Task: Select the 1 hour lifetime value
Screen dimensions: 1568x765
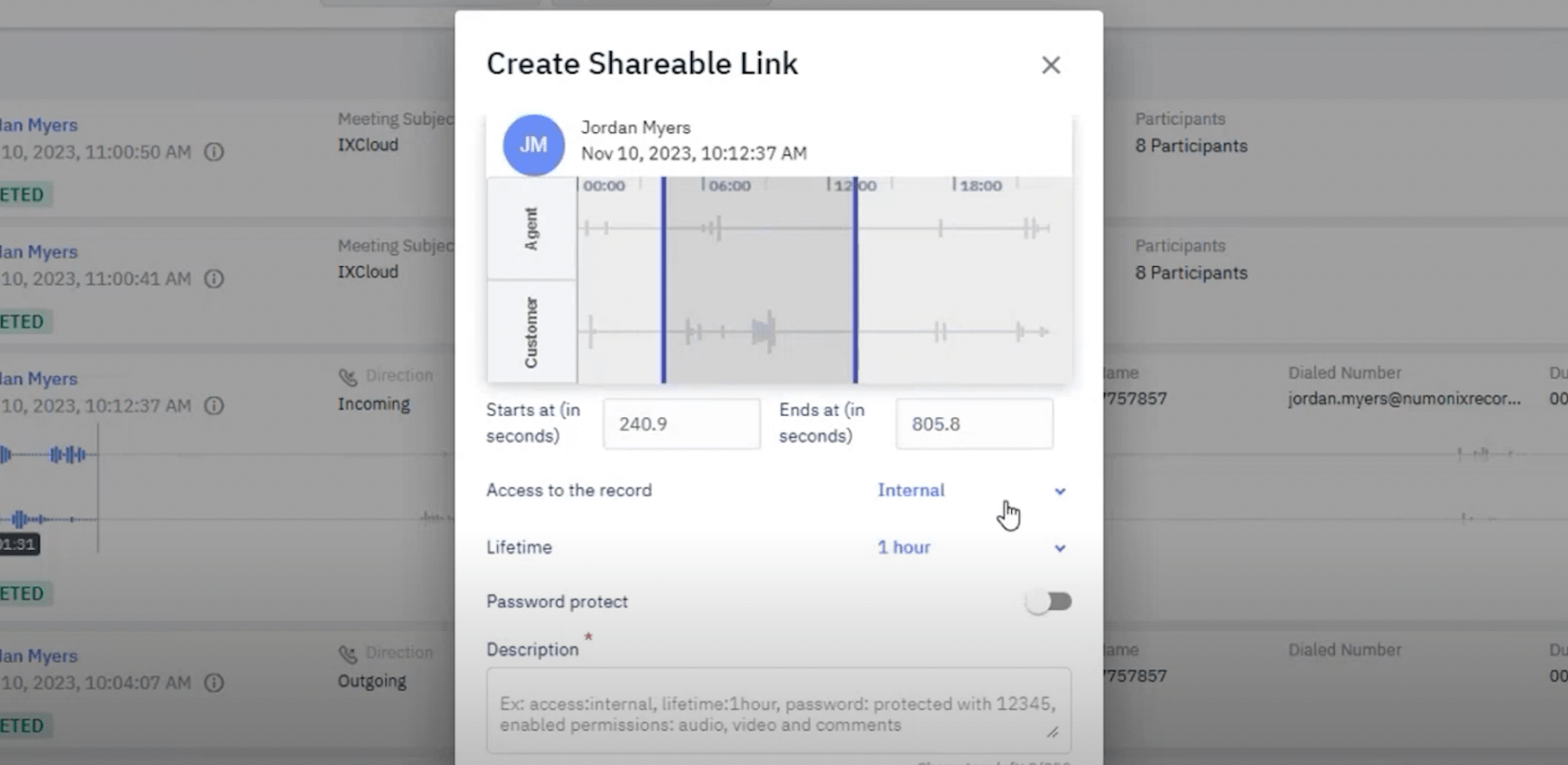Action: [x=903, y=547]
